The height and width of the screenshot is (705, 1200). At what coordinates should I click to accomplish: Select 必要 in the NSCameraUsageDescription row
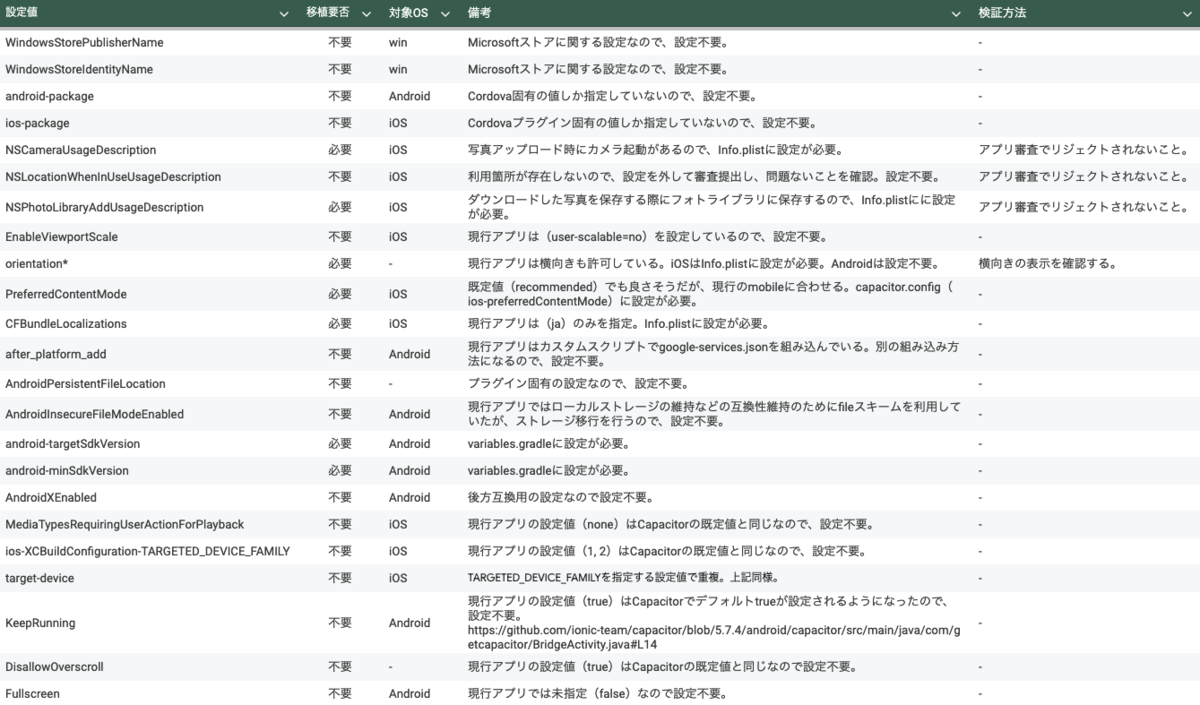(x=340, y=150)
